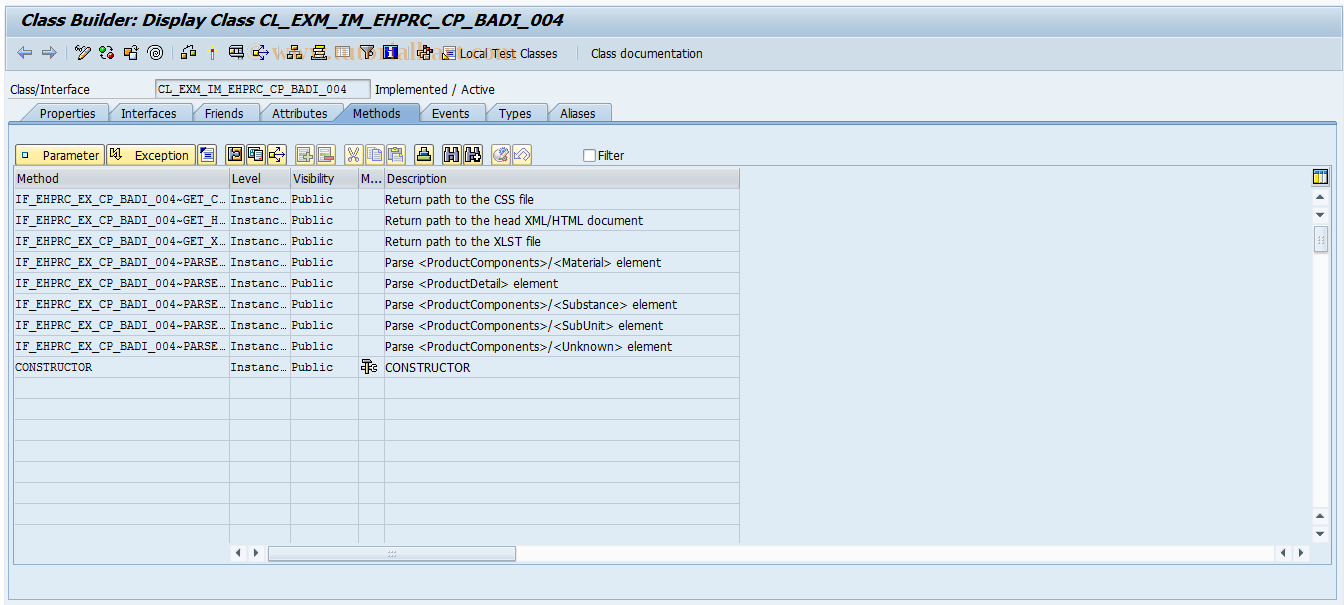Select the IF_EHPRC_EX_CP_BADI_004~GET_H method cell

coord(121,220)
